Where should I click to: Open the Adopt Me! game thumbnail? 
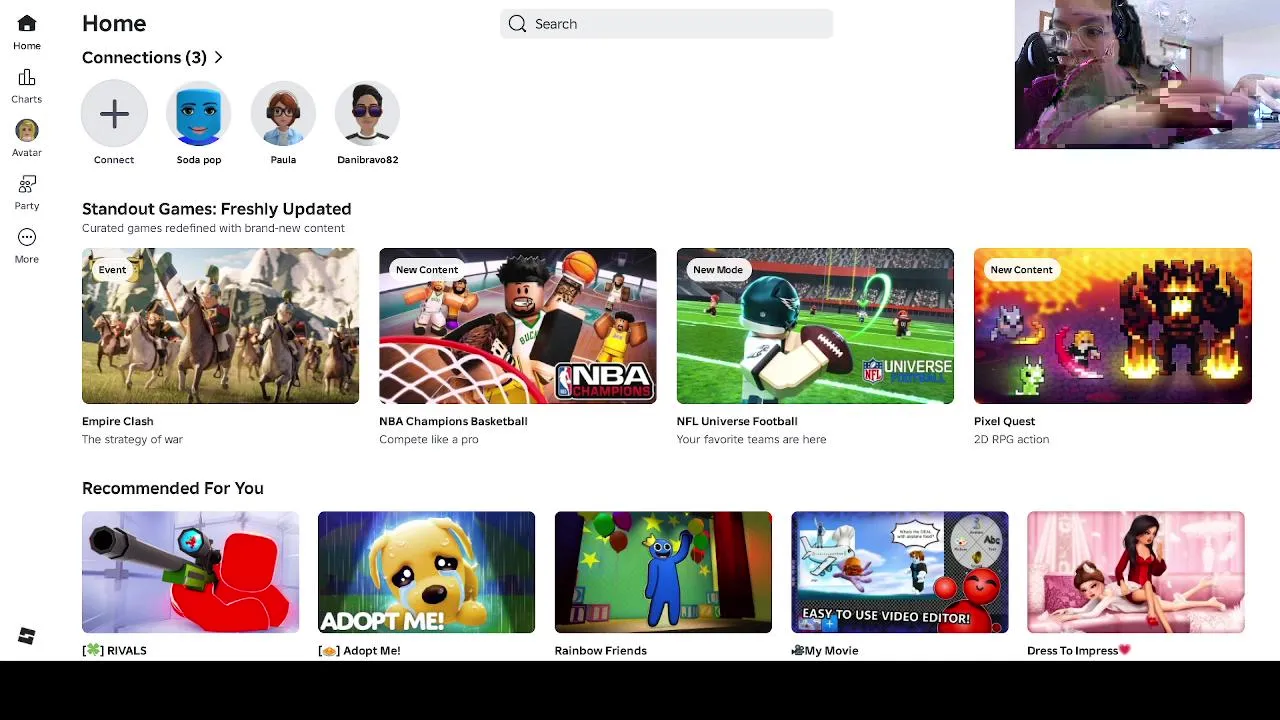pyautogui.click(x=426, y=572)
